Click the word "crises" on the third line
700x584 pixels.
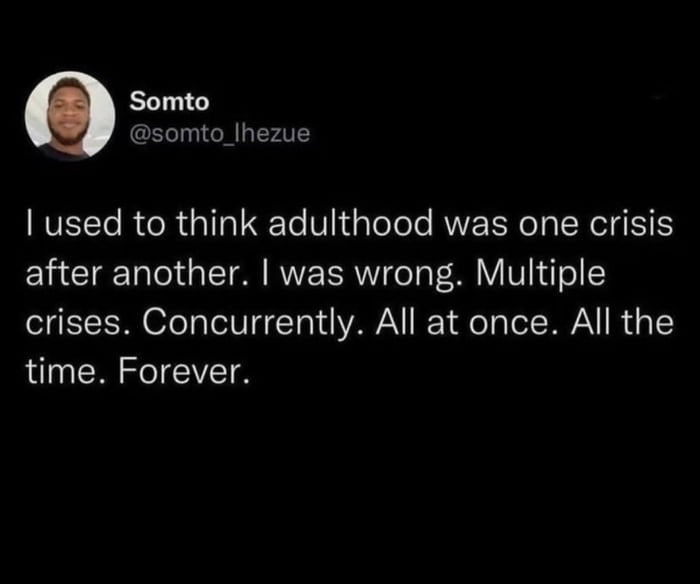click(x=59, y=324)
